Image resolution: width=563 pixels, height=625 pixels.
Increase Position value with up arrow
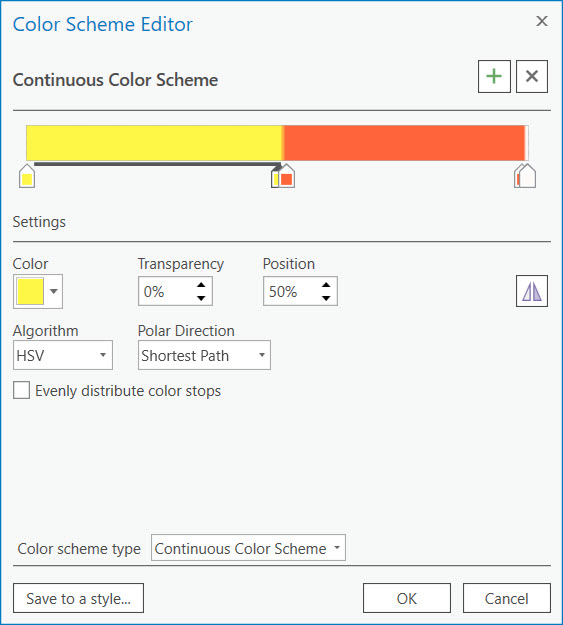click(326, 285)
